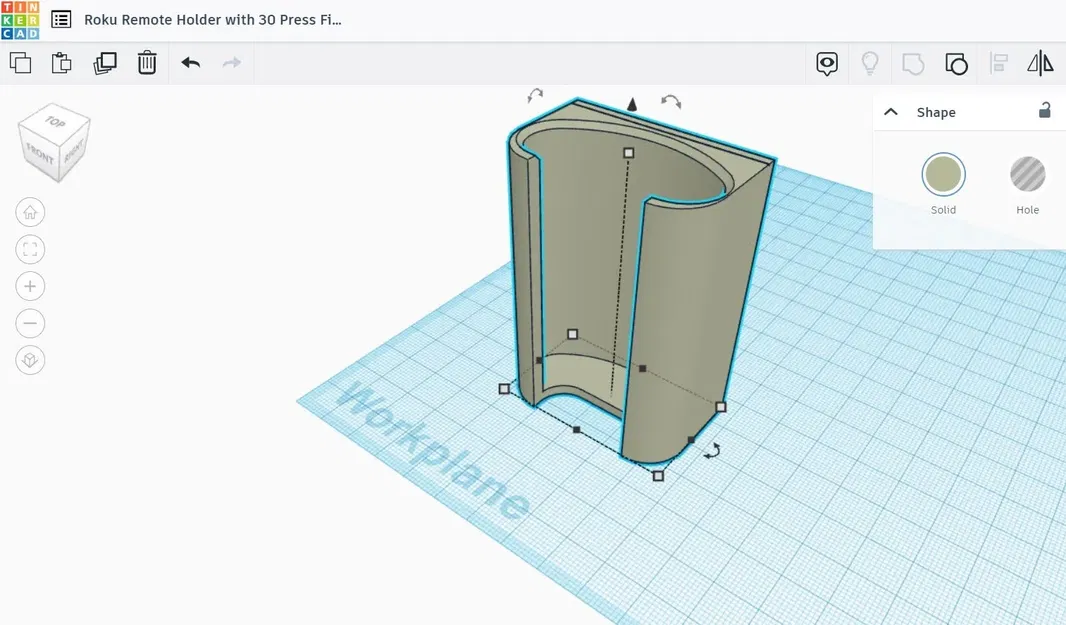Open the Tinkercad logo home link
Screen dimensions: 1066x625
pos(20,20)
